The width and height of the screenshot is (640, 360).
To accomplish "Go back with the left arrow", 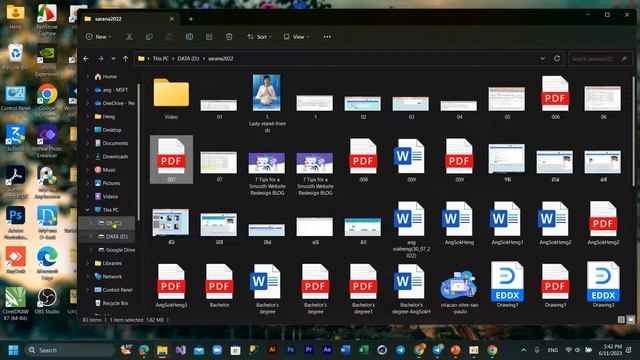I will coord(86,59).
